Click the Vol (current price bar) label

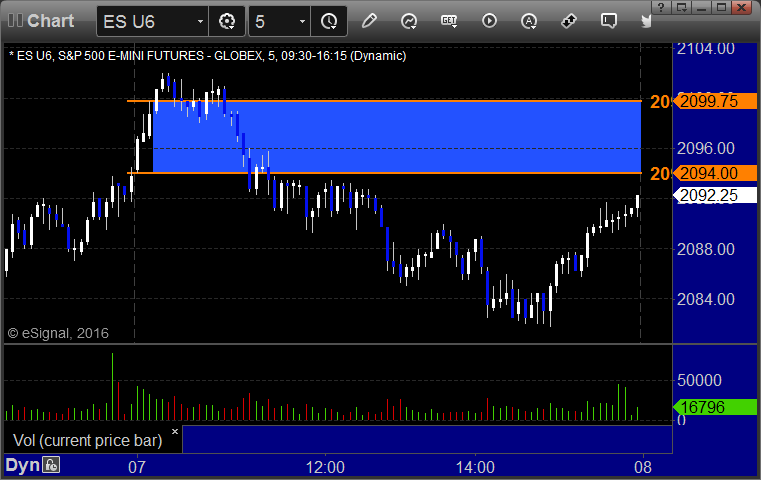pyautogui.click(x=87, y=440)
